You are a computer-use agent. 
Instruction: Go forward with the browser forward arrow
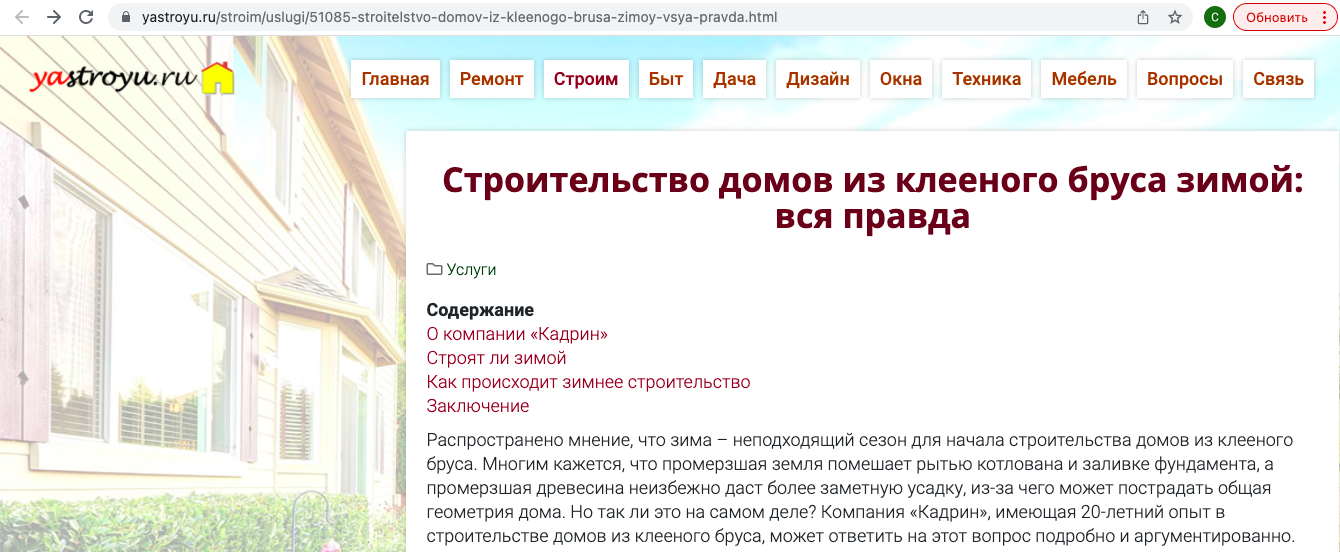click(54, 17)
